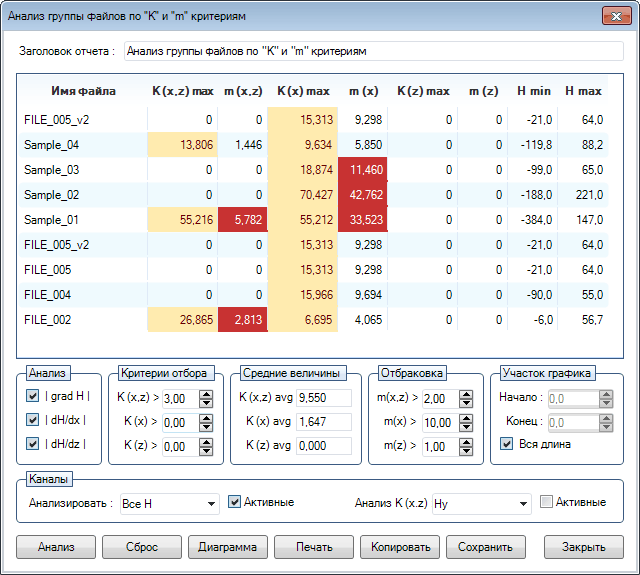Toggle the | grad H | checkbox
Viewport: 640px width, 575px height.
[x=34, y=396]
